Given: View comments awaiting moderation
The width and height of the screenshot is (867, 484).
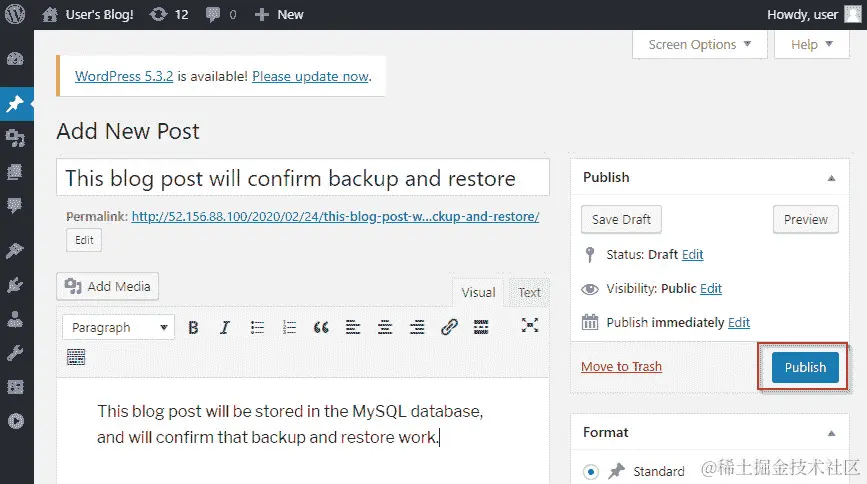Looking at the screenshot, I should click(x=221, y=14).
